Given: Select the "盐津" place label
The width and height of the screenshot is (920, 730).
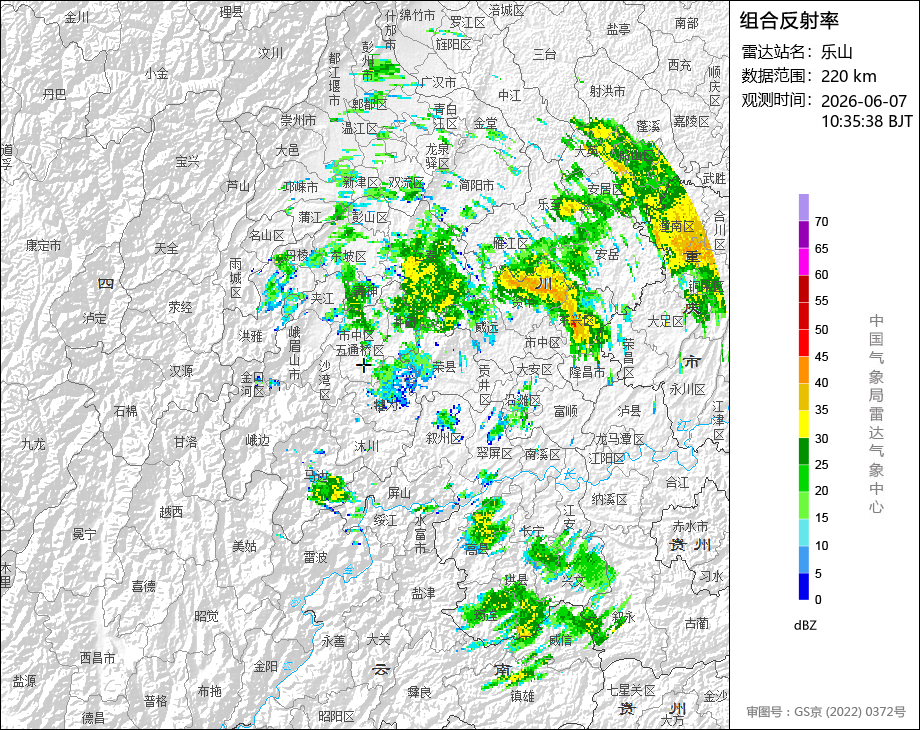Looking at the screenshot, I should [423, 594].
